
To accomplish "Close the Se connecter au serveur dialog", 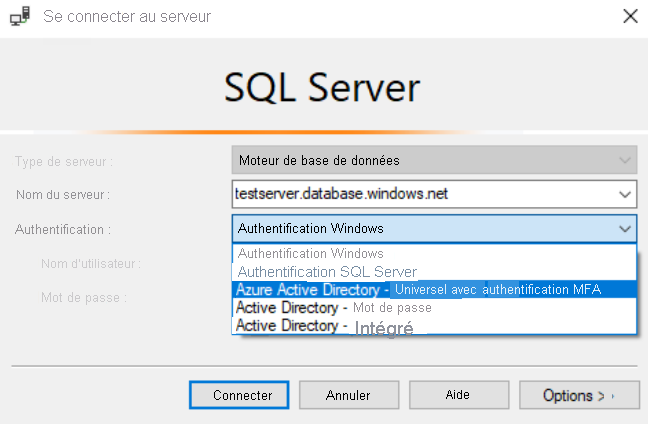I will [x=629, y=16].
